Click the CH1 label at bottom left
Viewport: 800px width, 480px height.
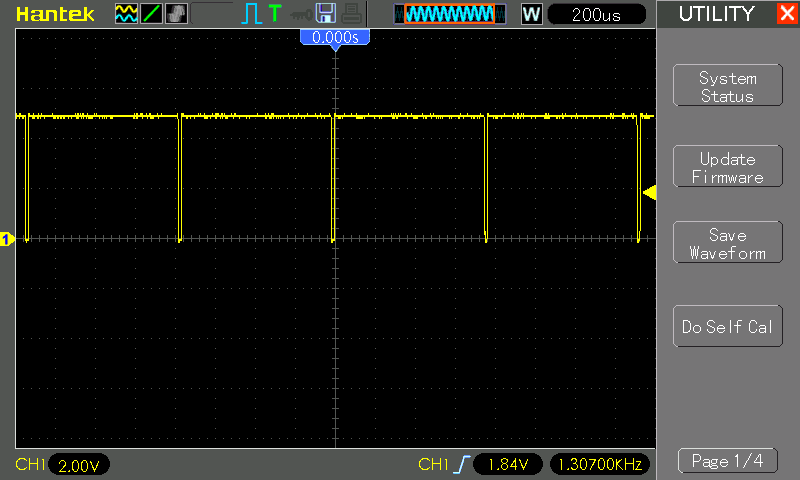click(31, 464)
